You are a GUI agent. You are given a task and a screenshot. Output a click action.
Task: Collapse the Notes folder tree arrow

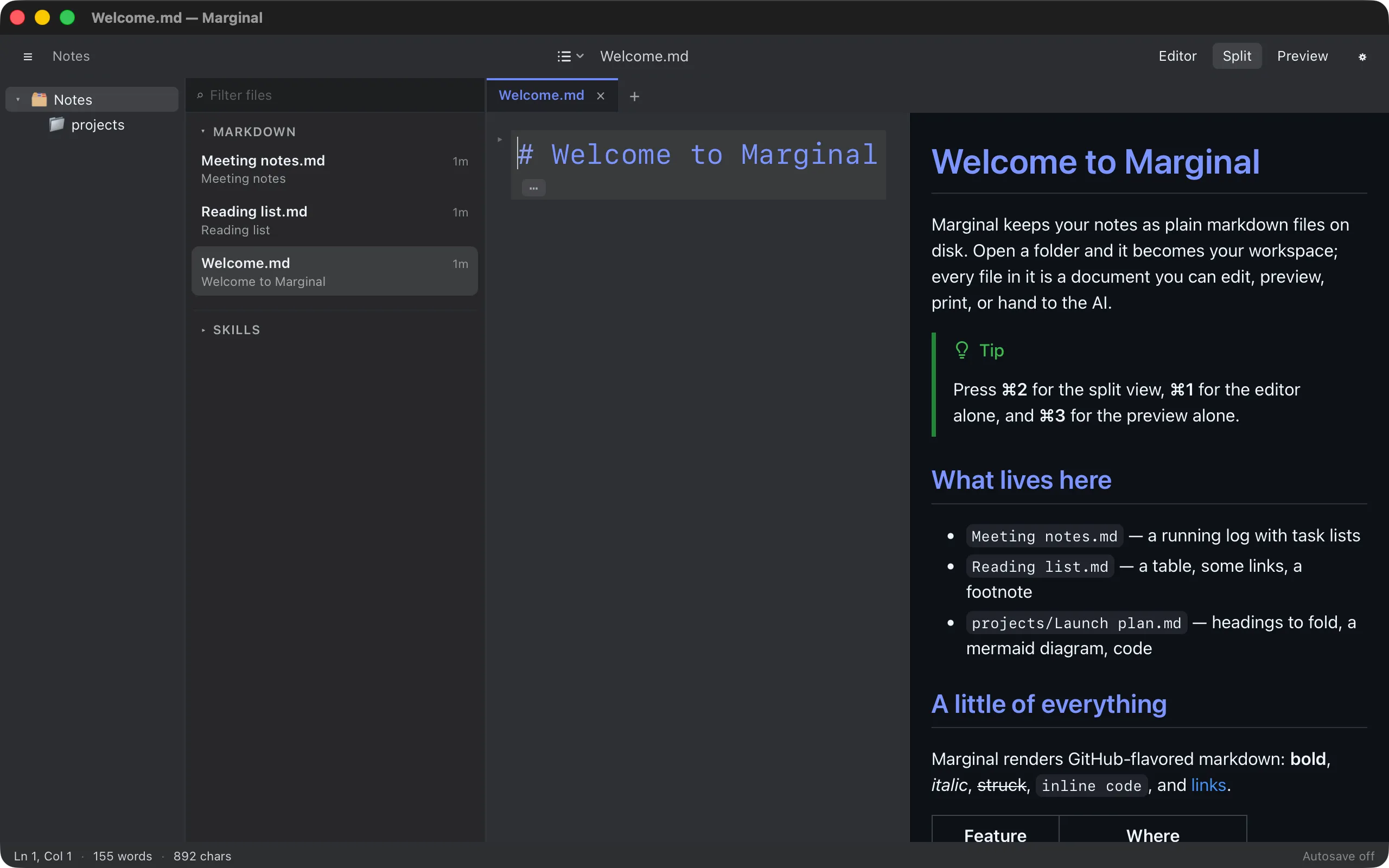pos(18,99)
